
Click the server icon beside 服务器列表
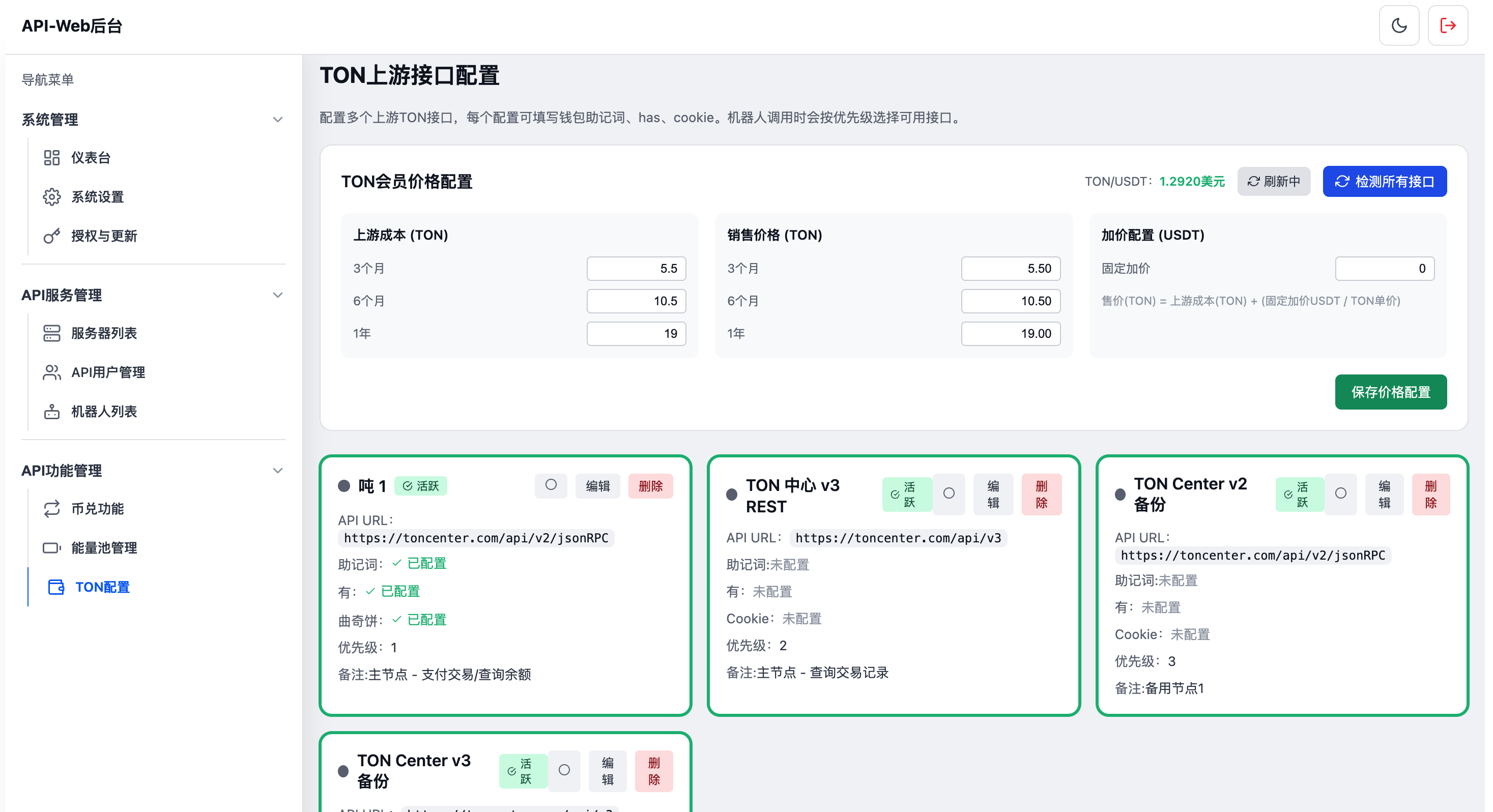click(x=51, y=333)
